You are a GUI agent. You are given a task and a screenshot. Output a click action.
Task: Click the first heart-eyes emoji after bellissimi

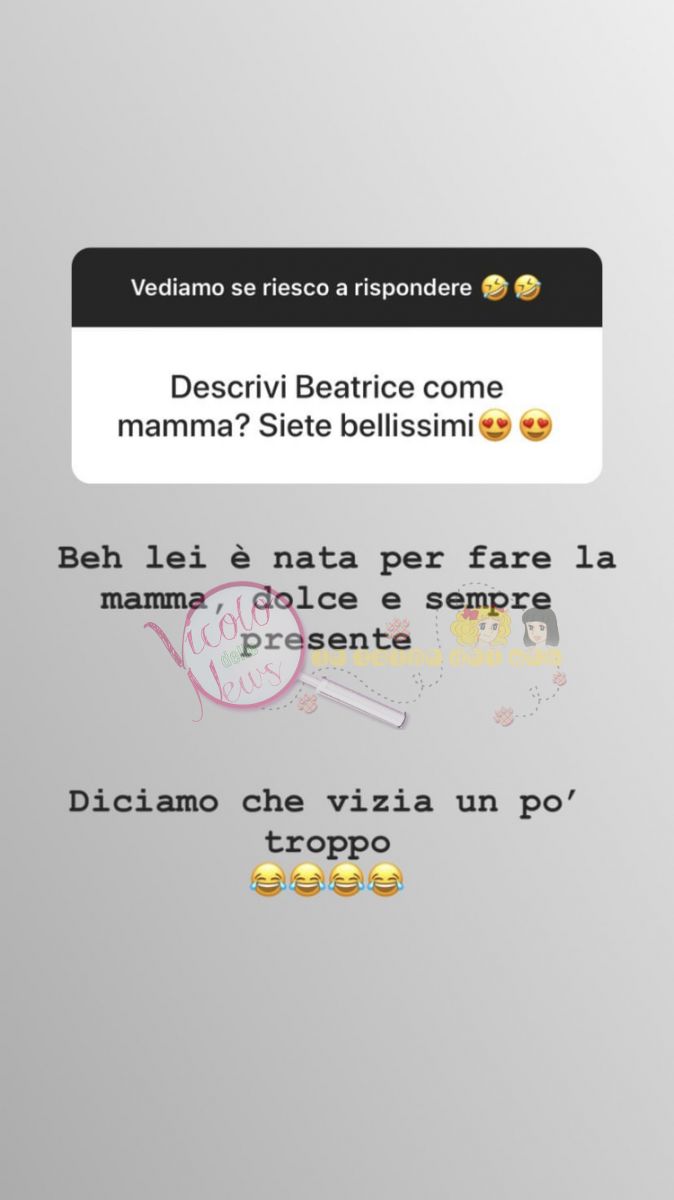(x=496, y=428)
